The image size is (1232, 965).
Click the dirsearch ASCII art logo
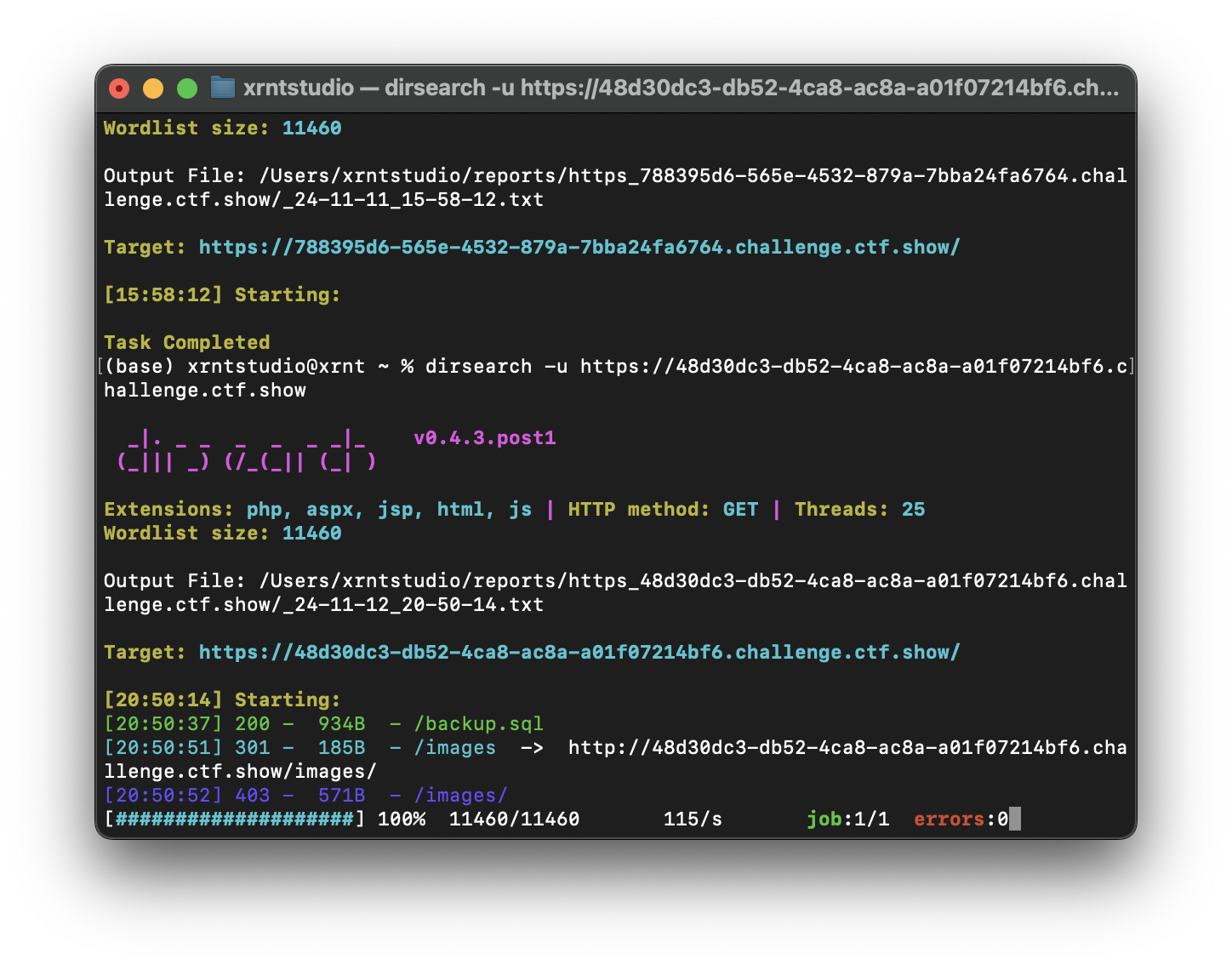[x=247, y=450]
